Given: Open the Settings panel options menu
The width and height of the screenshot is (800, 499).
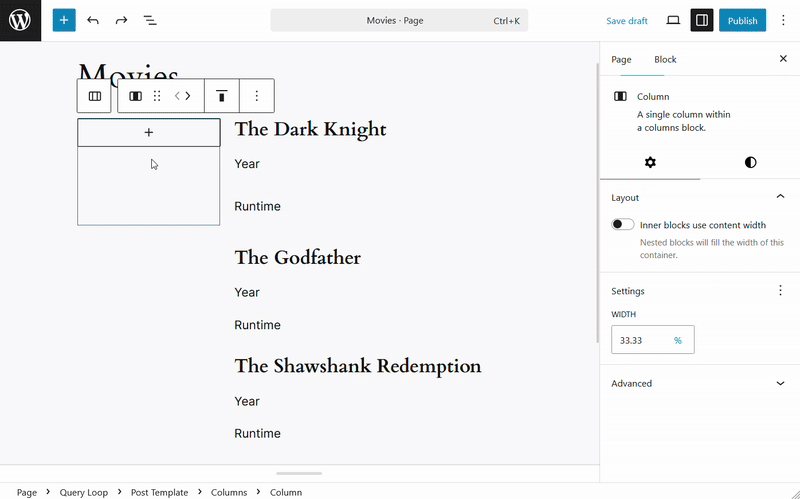Looking at the screenshot, I should point(780,290).
